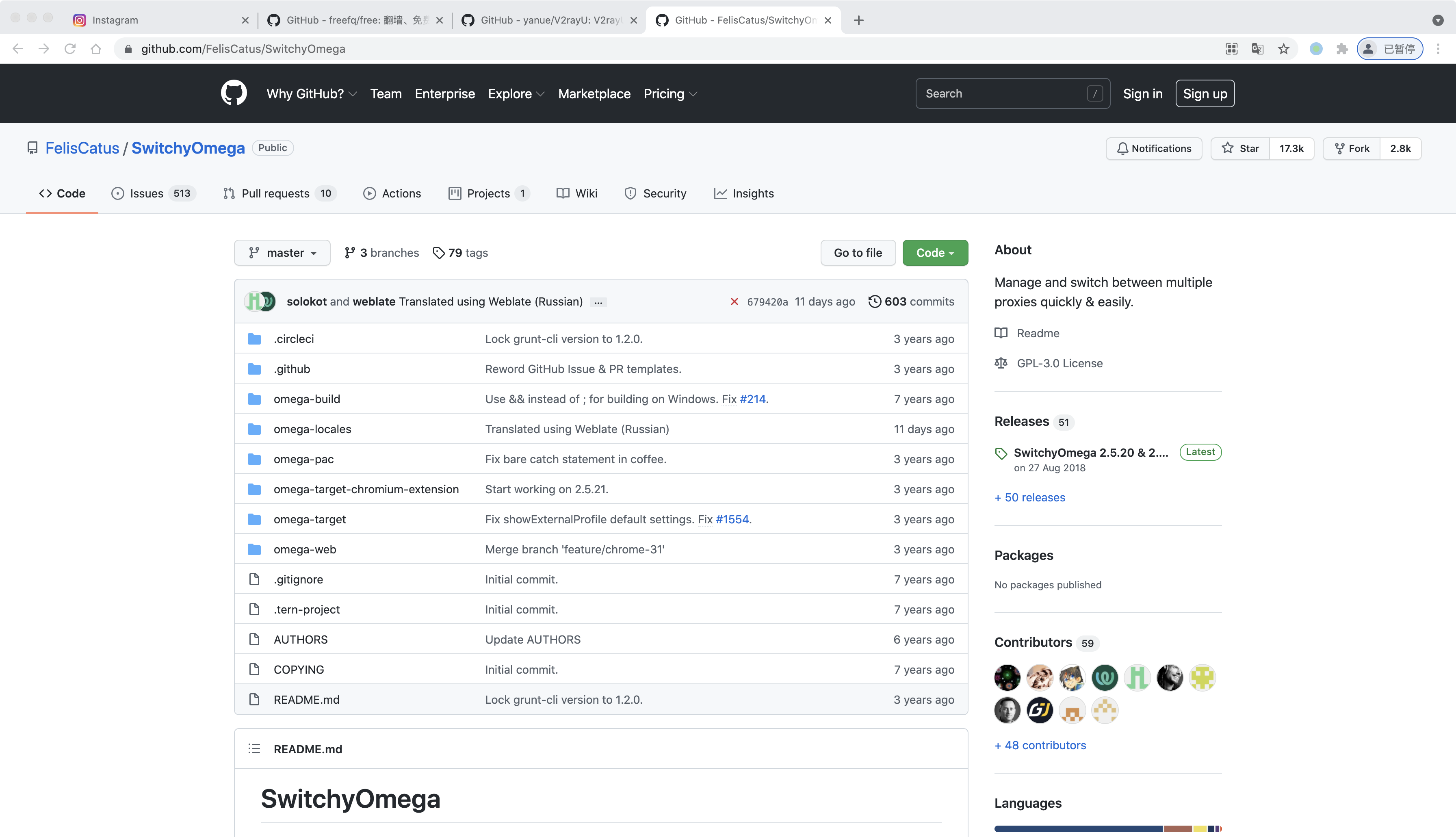The width and height of the screenshot is (1456, 837).
Task: Open the green Code dropdown
Action: (935, 252)
